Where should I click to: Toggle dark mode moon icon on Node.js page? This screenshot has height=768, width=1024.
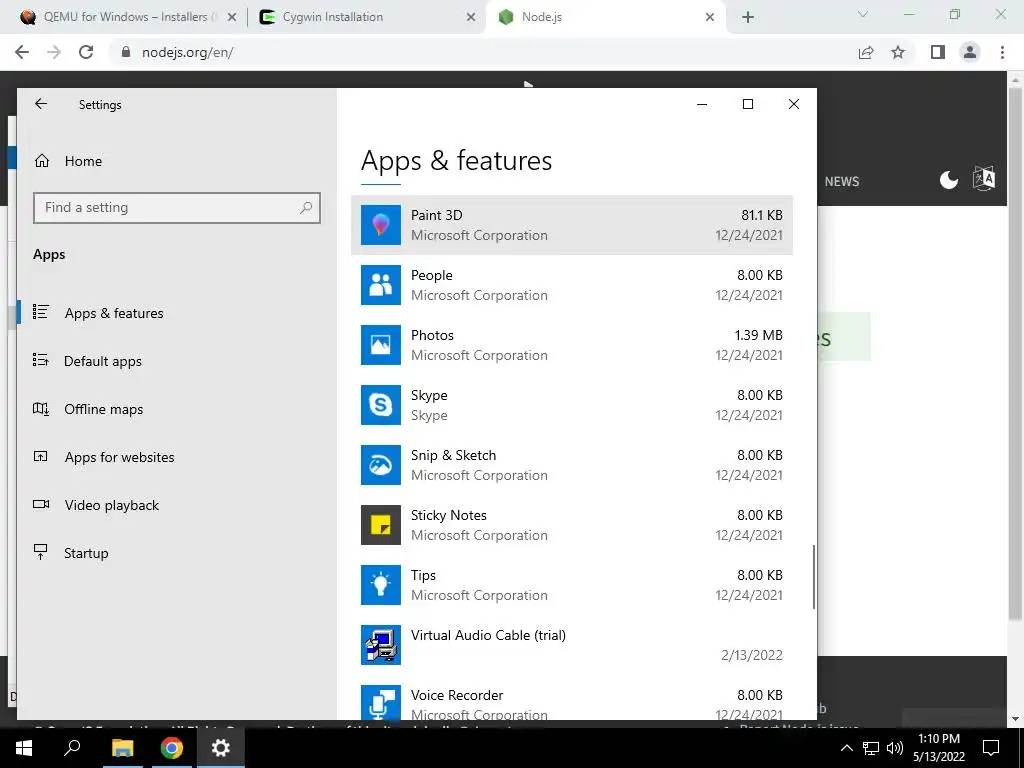click(x=949, y=180)
